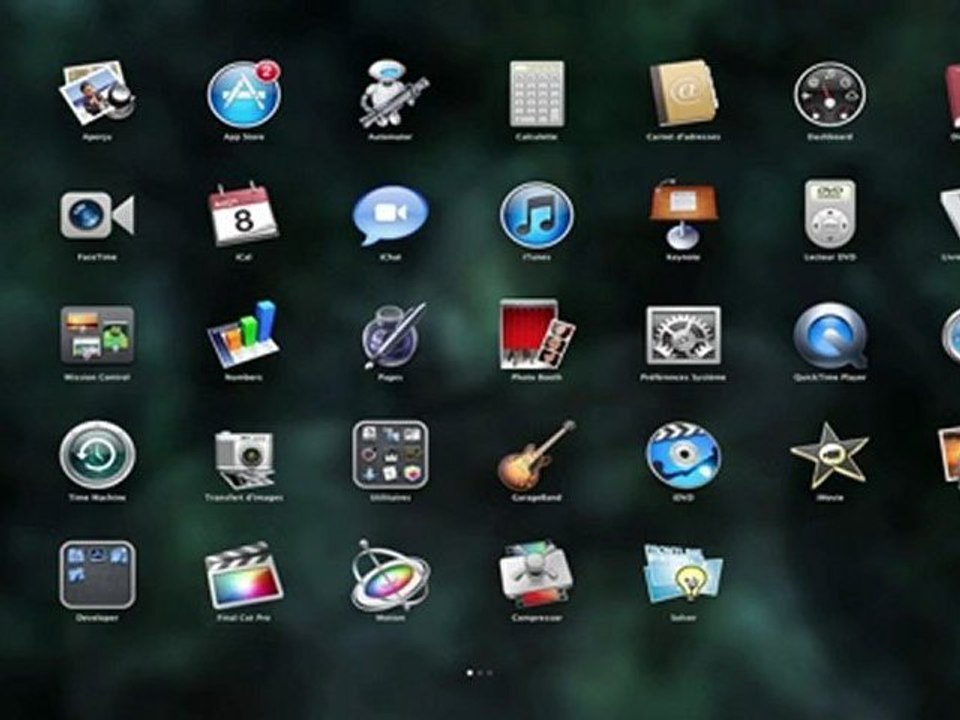This screenshot has width=960, height=720.
Task: Open the Solver lightbulb folder icon
Action: tap(683, 575)
